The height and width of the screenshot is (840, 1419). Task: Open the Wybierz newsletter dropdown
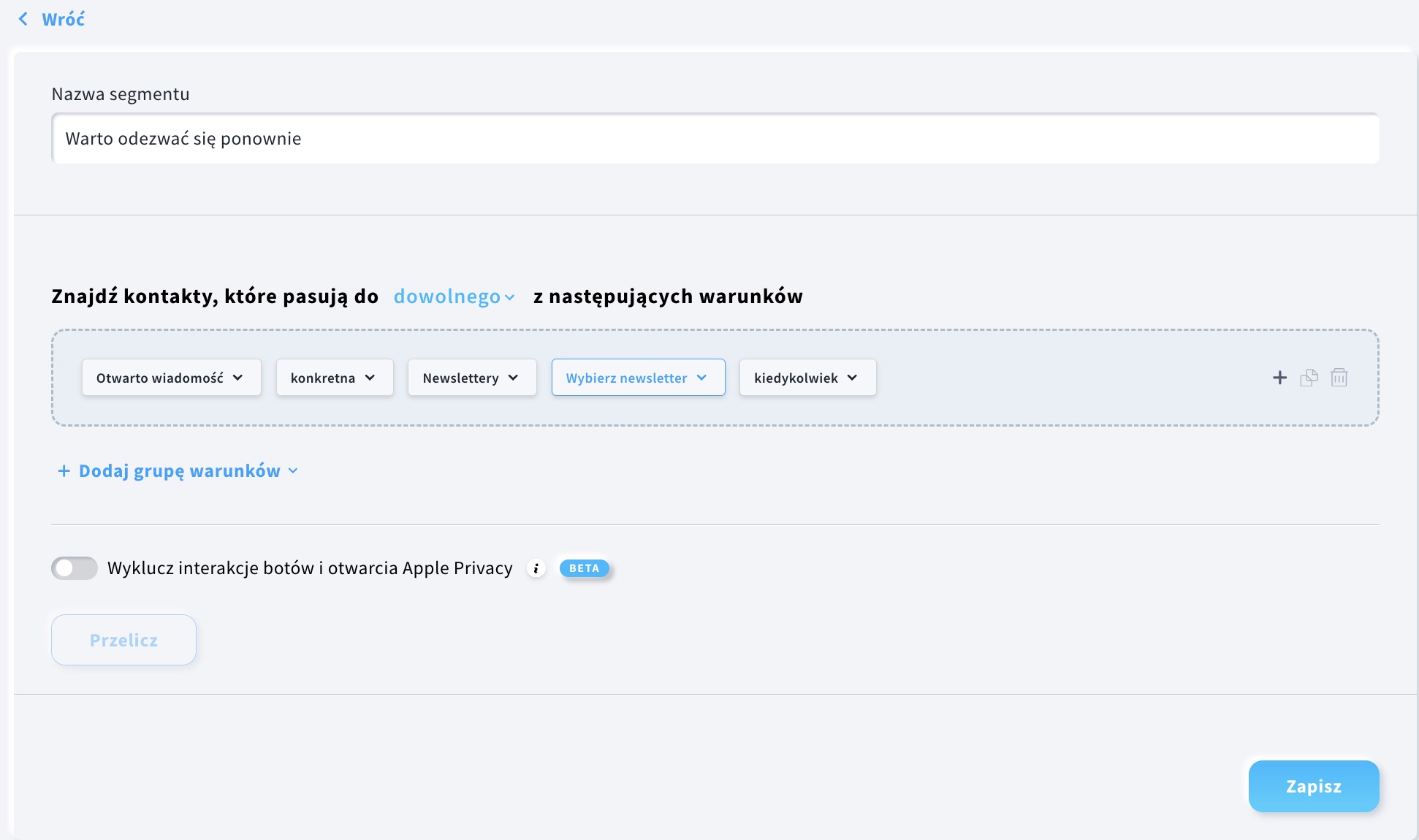(637, 378)
